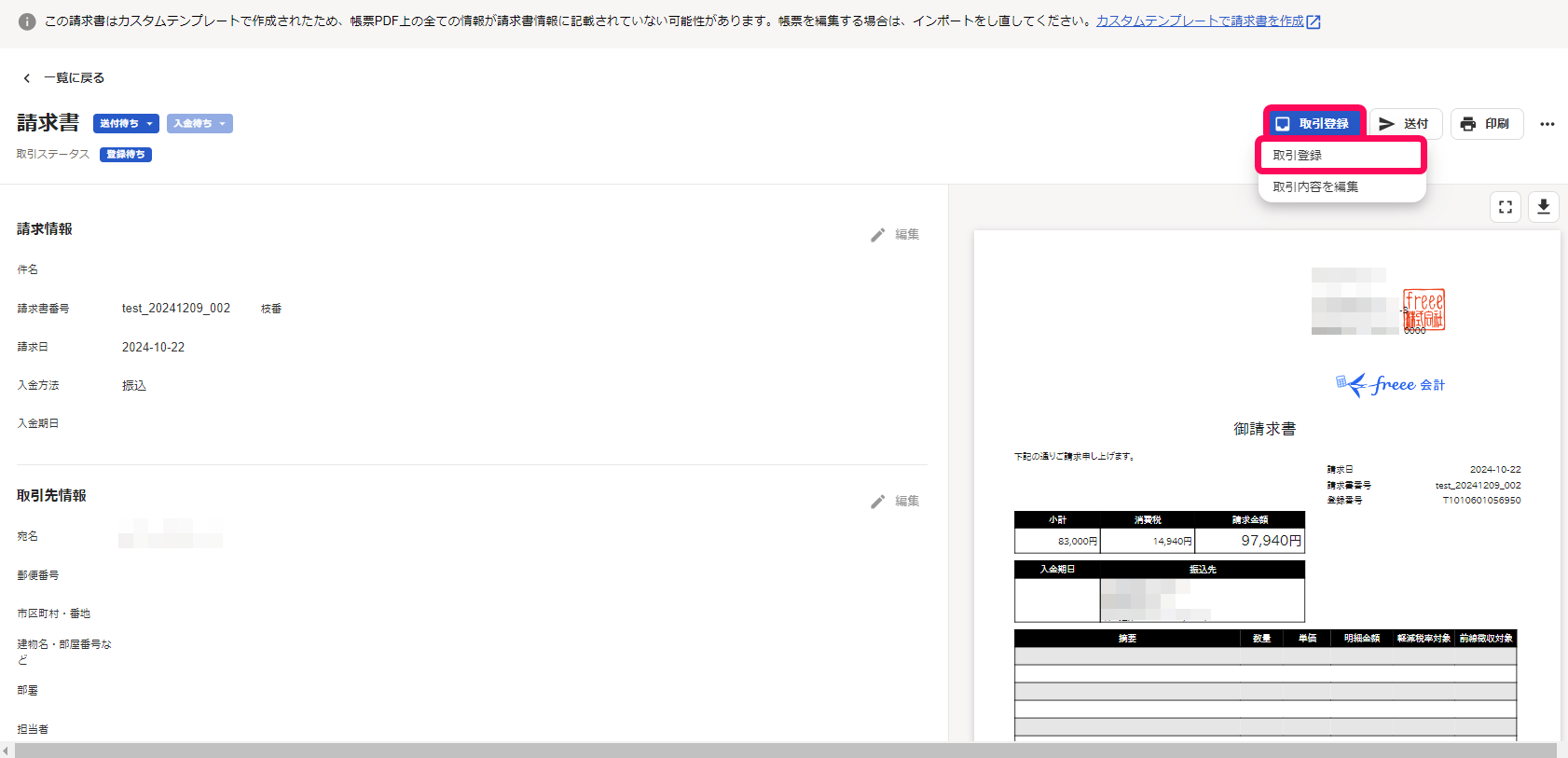
Task: Click the 送付 send button
Action: click(x=1405, y=124)
